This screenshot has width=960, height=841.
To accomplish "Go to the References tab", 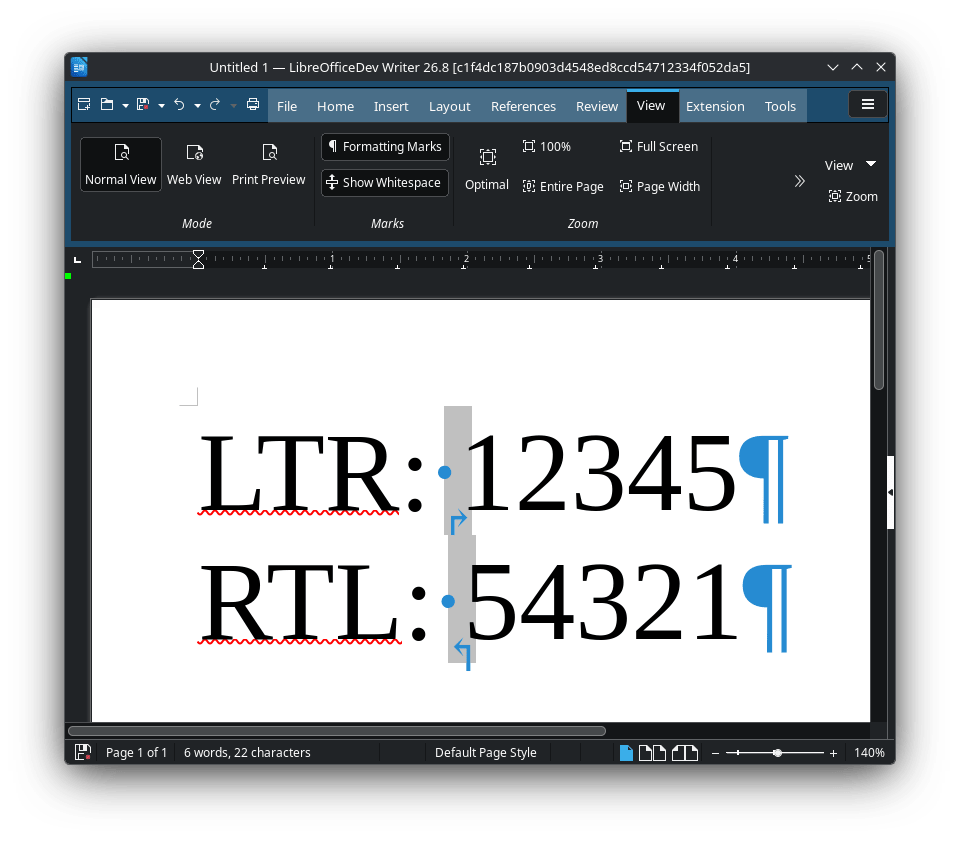I will pyautogui.click(x=523, y=107).
